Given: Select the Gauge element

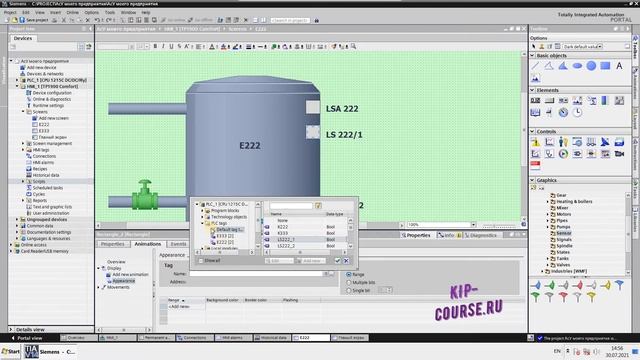Looking at the screenshot, I should point(563,112).
